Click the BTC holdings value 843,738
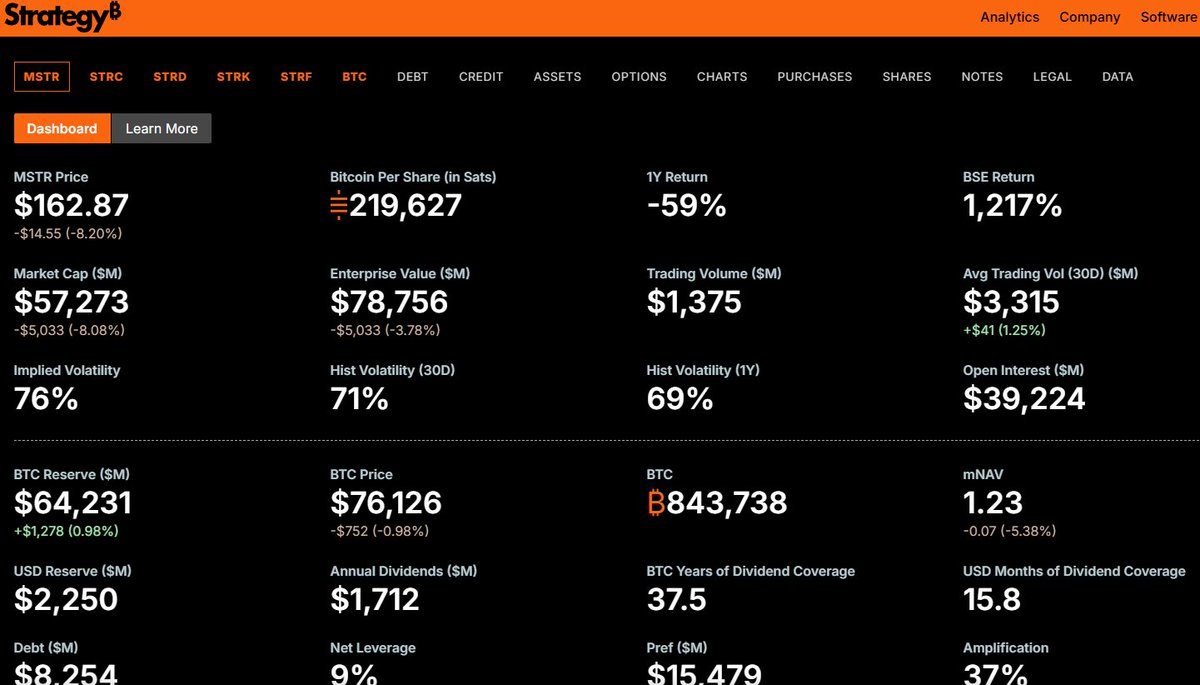This screenshot has width=1200, height=685. [x=727, y=503]
